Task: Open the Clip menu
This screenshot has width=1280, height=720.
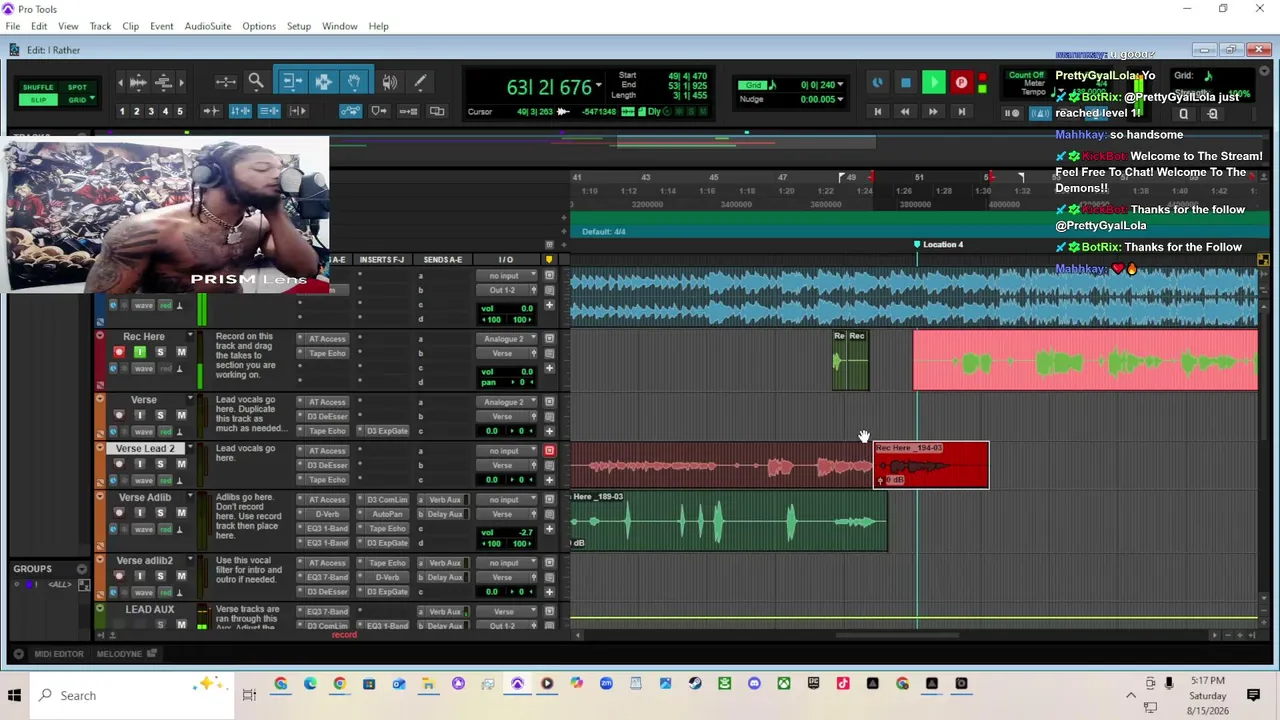Action: click(130, 26)
